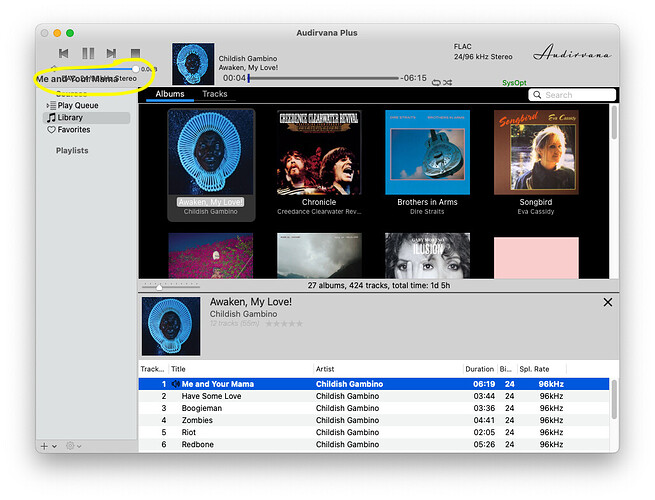Image resolution: width=655 pixels, height=500 pixels.
Task: Click the album detail panel cover art
Action: point(171,326)
